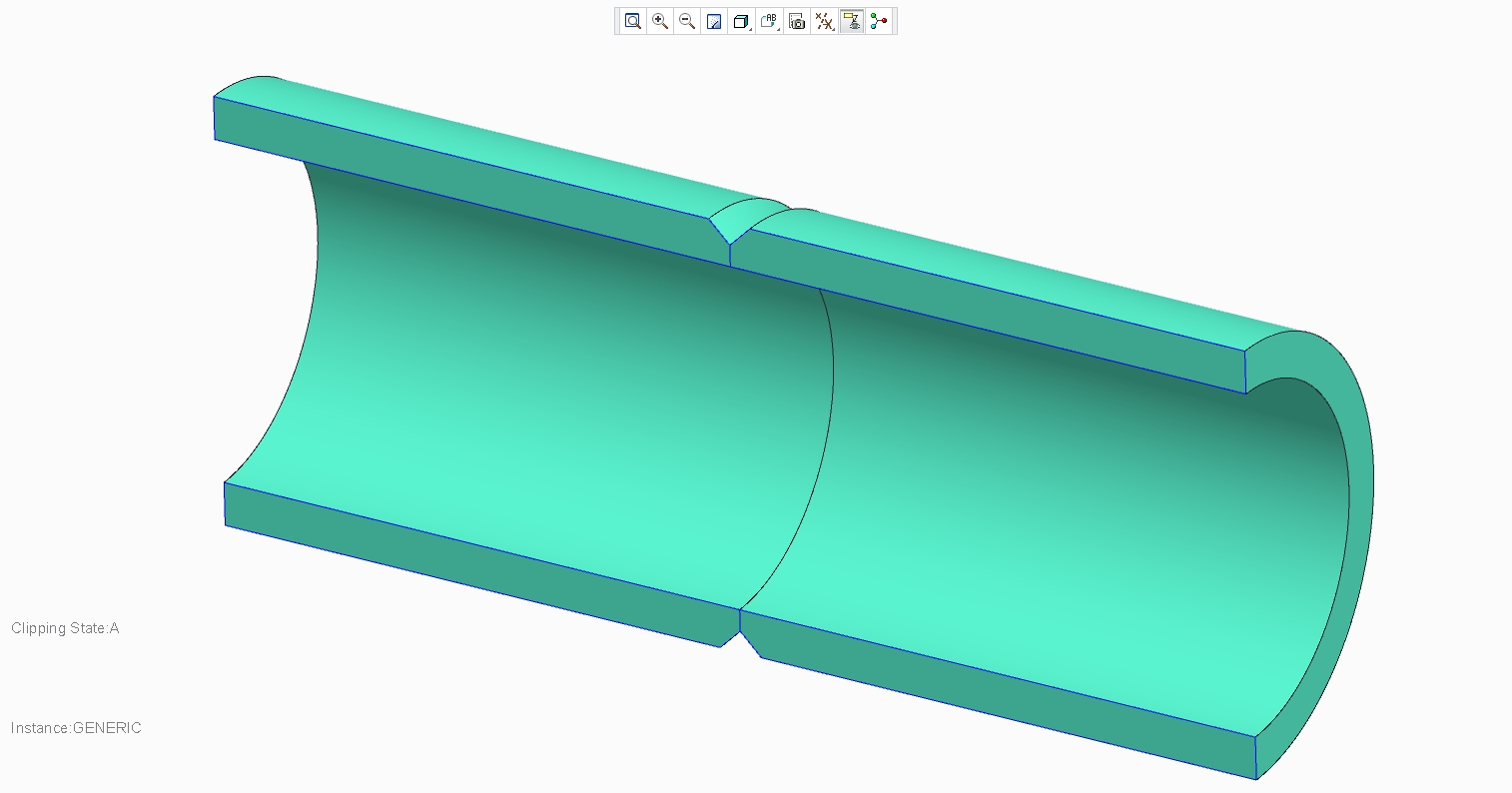This screenshot has height=793, width=1512.
Task: Zoom out using the minus magnifier icon
Action: click(686, 21)
